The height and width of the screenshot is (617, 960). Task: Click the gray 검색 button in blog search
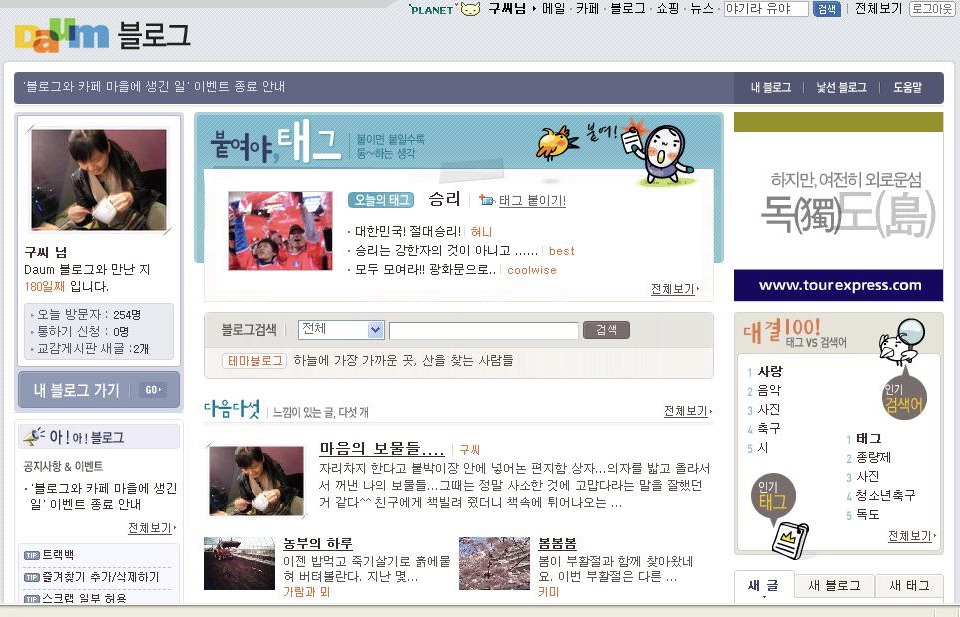point(606,330)
